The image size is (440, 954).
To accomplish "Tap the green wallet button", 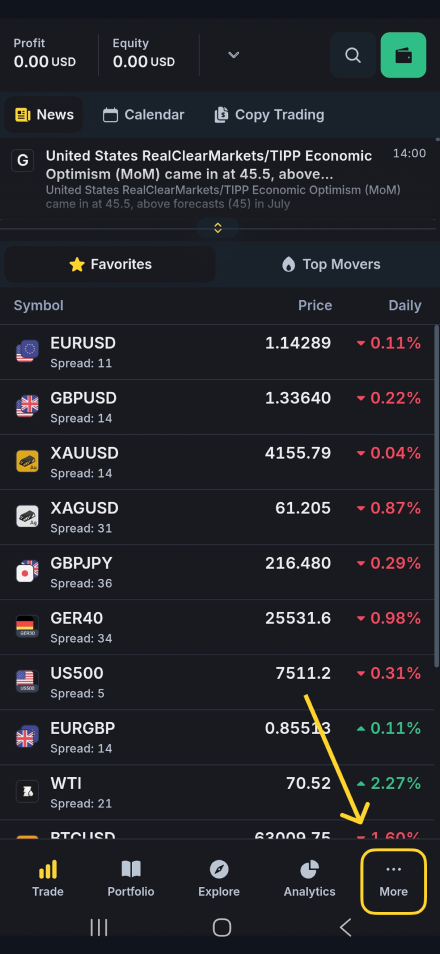I will pos(403,55).
